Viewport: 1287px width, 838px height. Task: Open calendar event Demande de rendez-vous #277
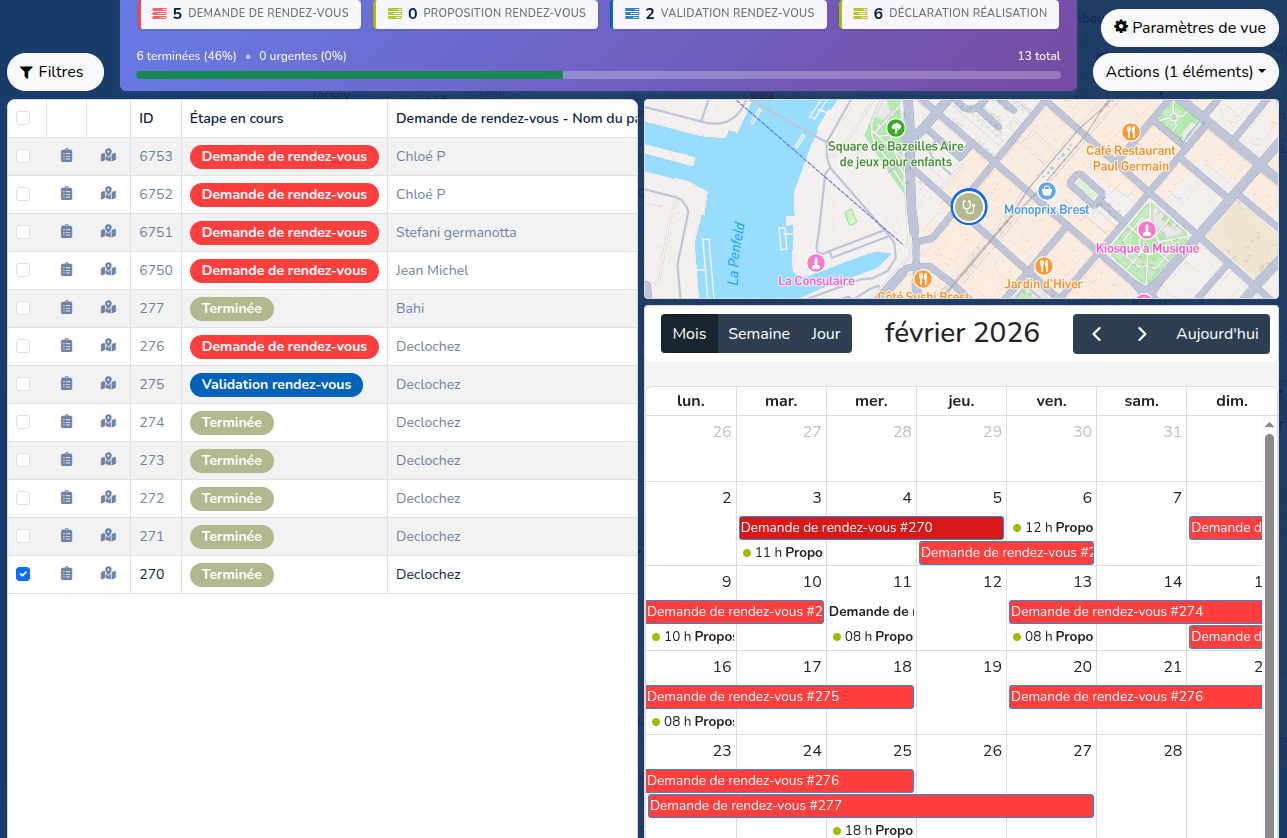coord(871,805)
